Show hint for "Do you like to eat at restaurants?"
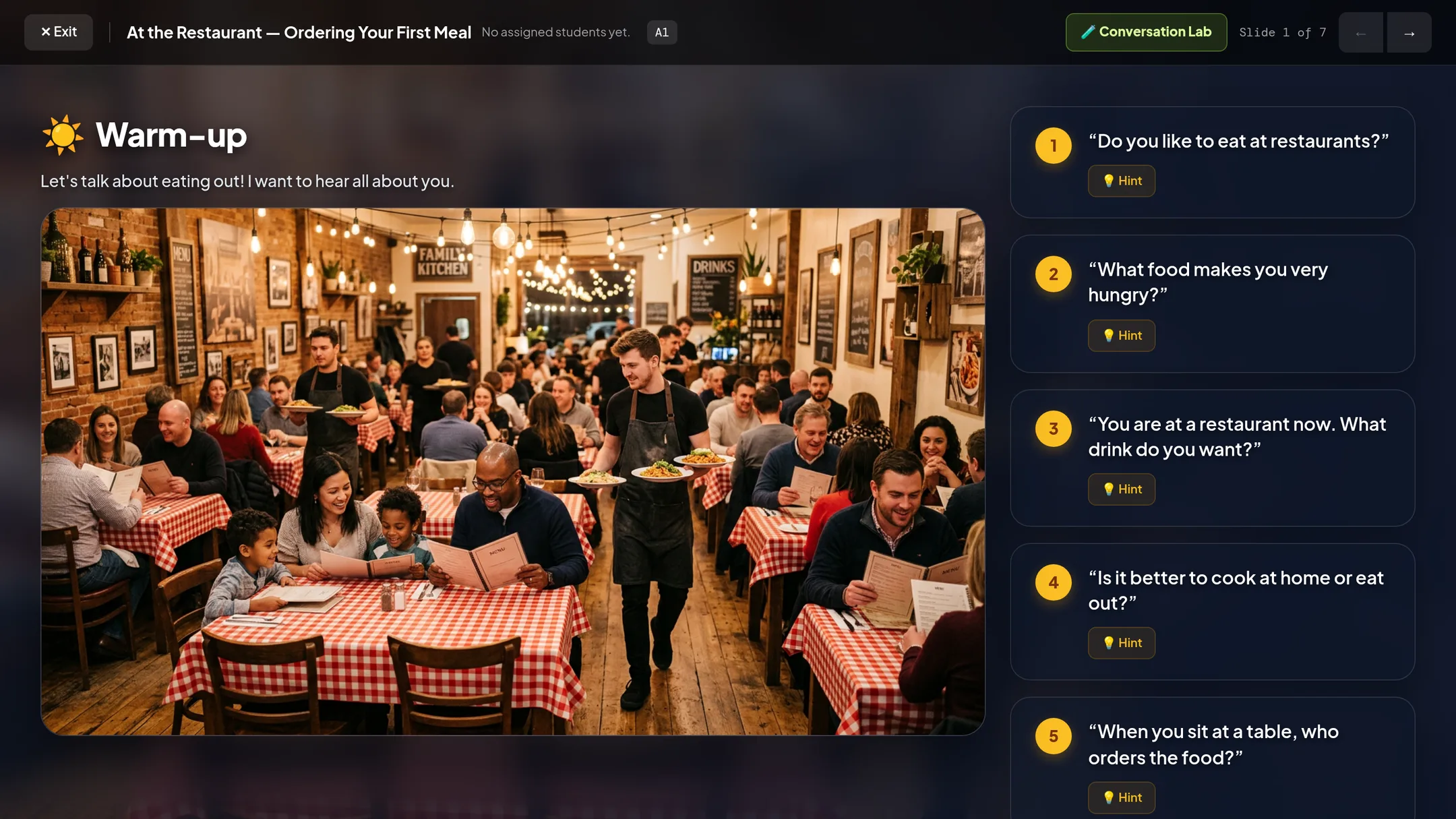The width and height of the screenshot is (1456, 819). (x=1122, y=181)
